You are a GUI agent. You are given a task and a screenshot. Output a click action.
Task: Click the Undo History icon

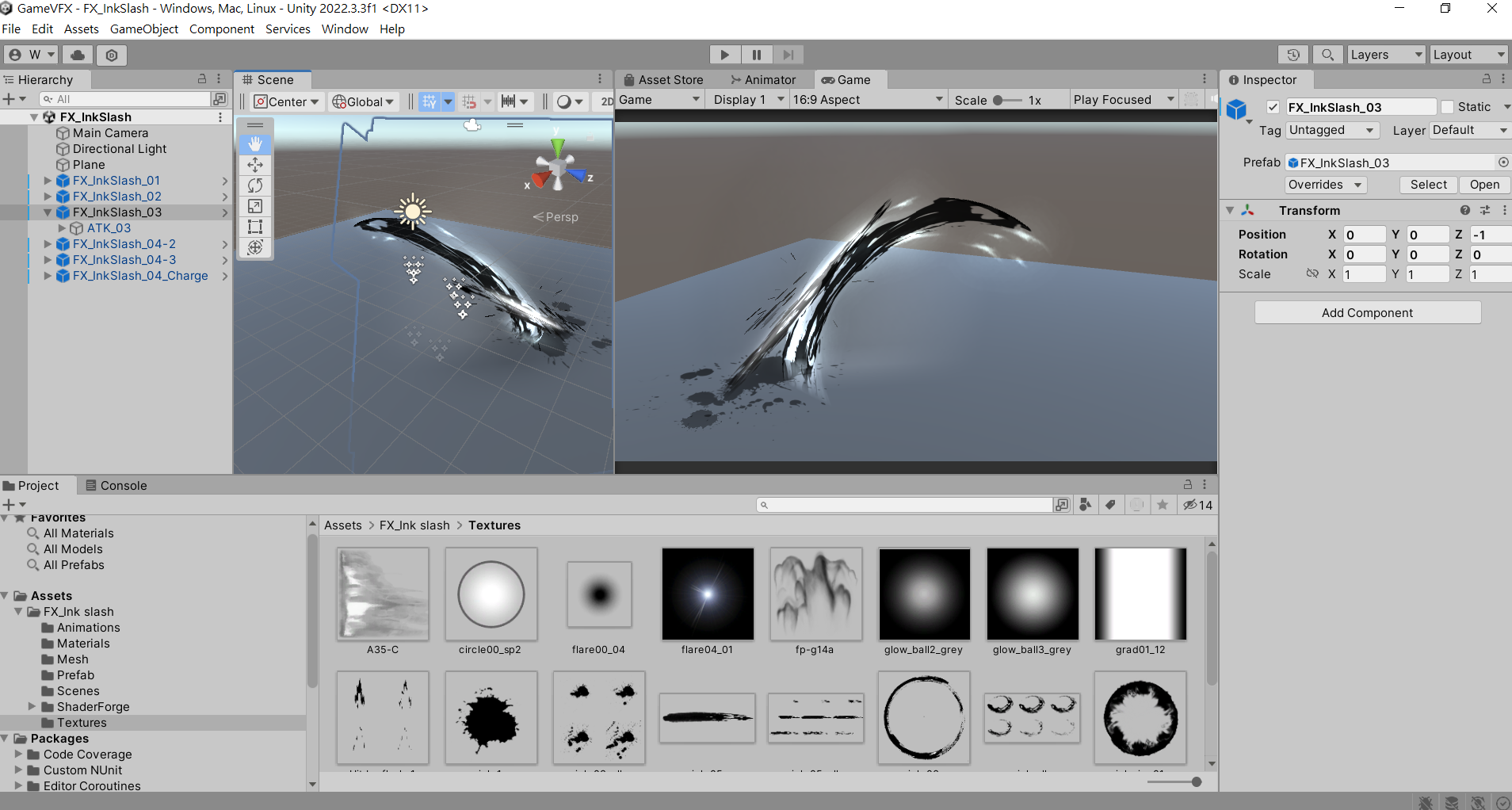pos(1293,55)
